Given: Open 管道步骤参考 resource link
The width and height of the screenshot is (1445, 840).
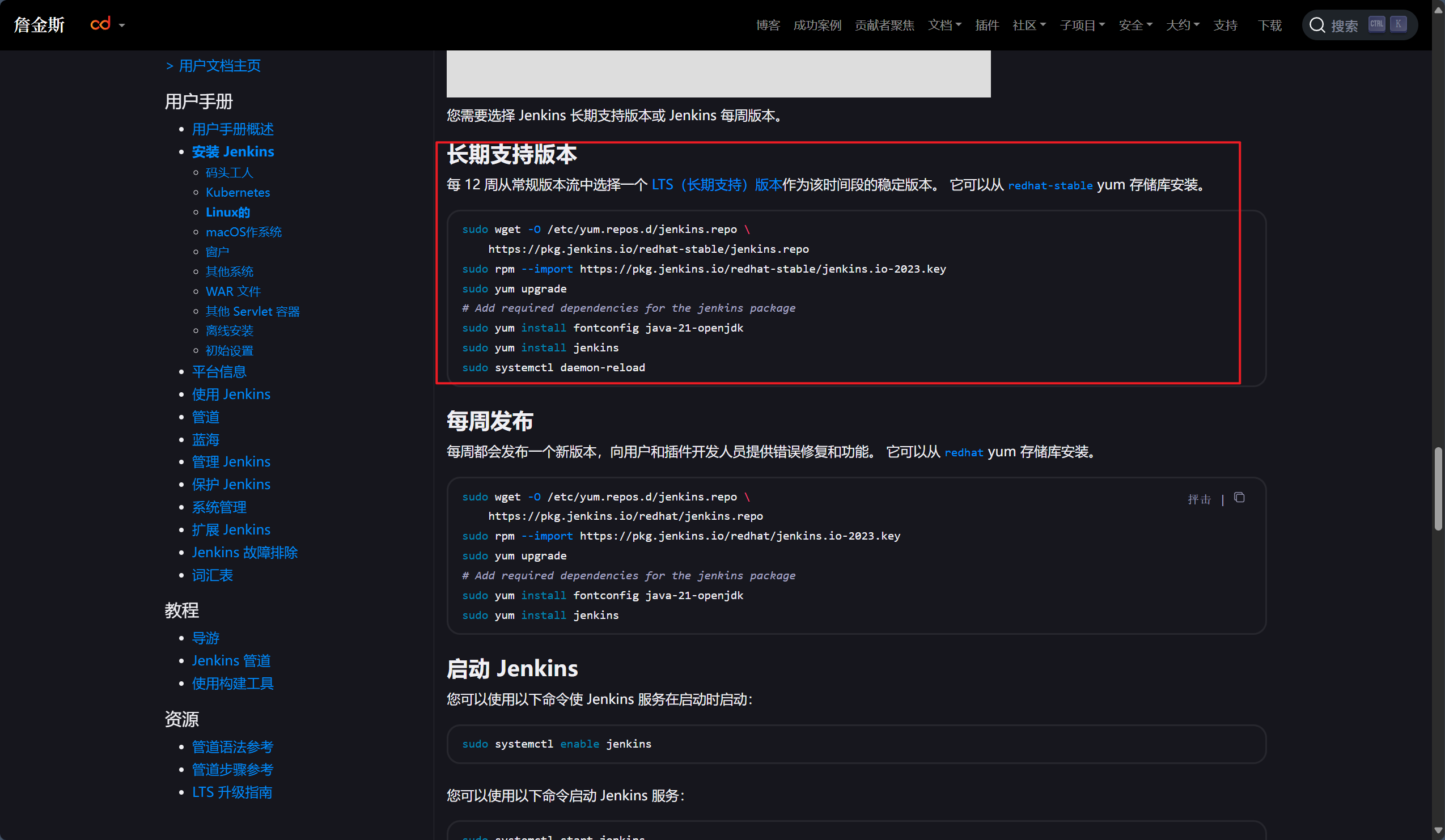Looking at the screenshot, I should coord(232,770).
